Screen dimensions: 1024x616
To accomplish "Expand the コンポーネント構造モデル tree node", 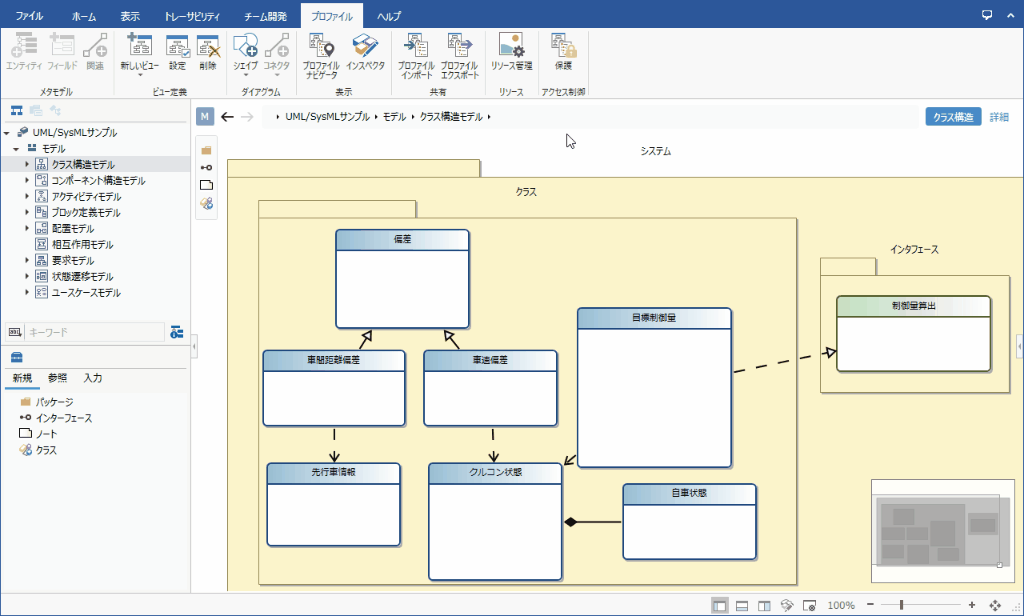I will tap(28, 181).
